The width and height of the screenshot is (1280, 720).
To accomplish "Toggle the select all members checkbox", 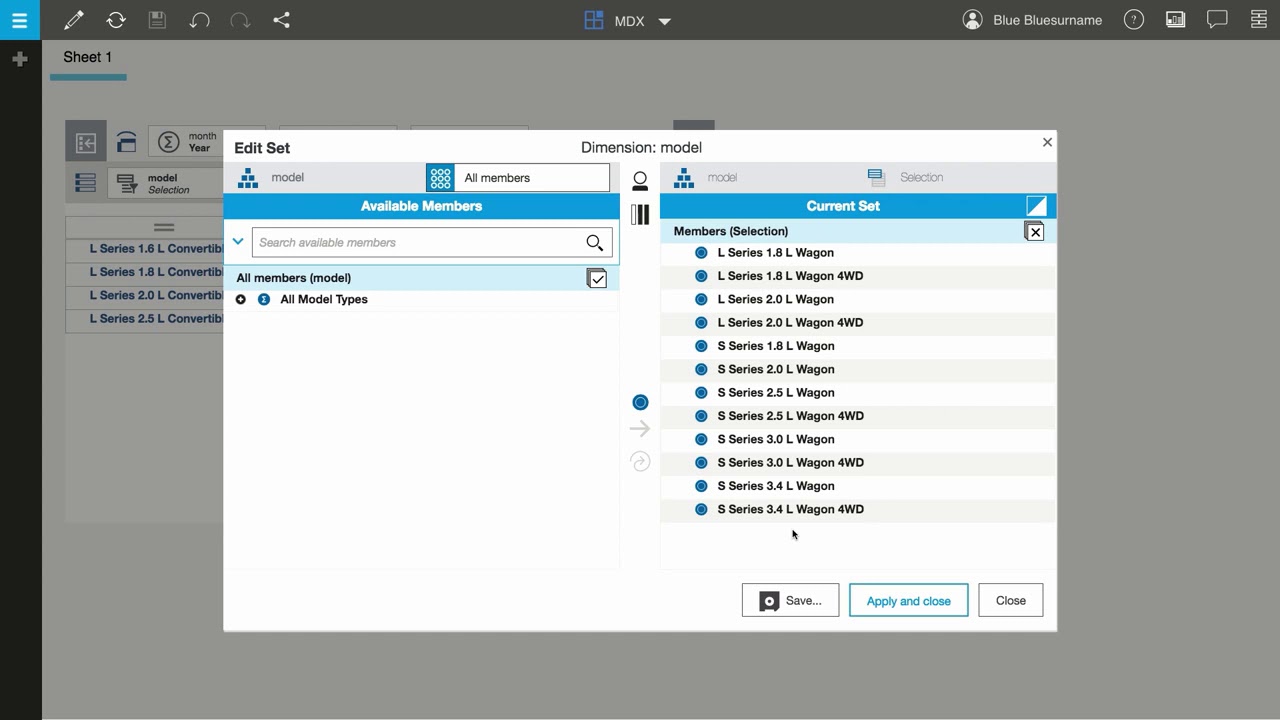I will point(597,278).
